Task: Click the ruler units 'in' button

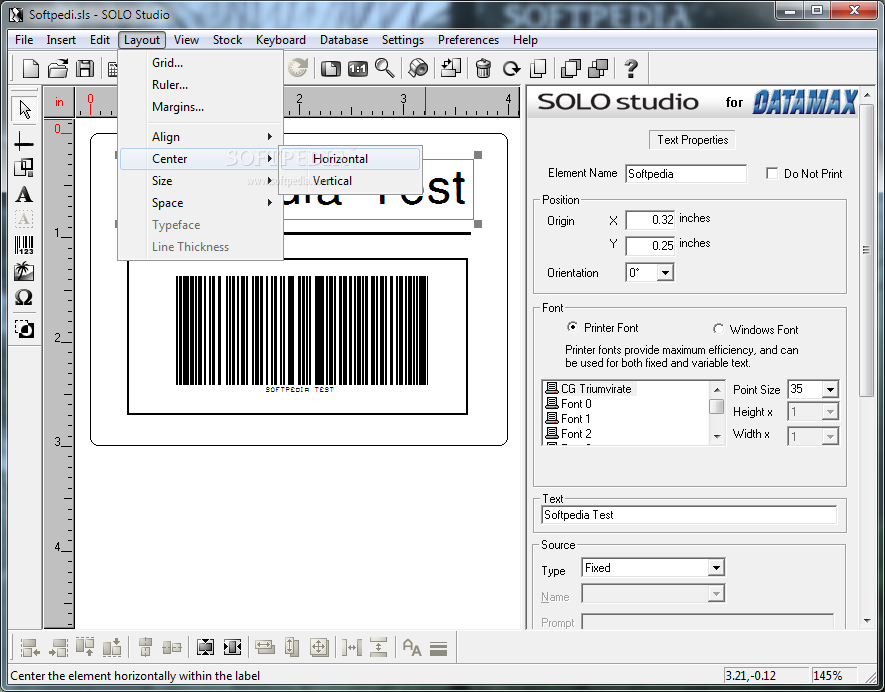Action: (59, 103)
